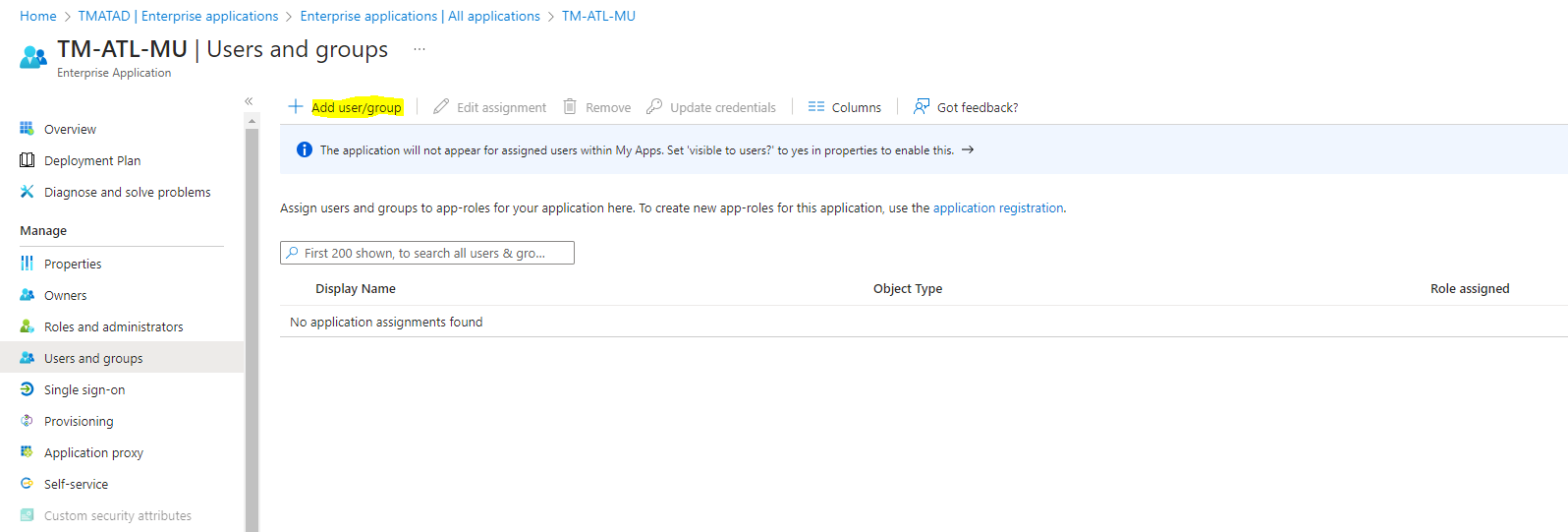The height and width of the screenshot is (532, 1568).
Task: Follow the info banner arrow to properties
Action: tap(968, 149)
